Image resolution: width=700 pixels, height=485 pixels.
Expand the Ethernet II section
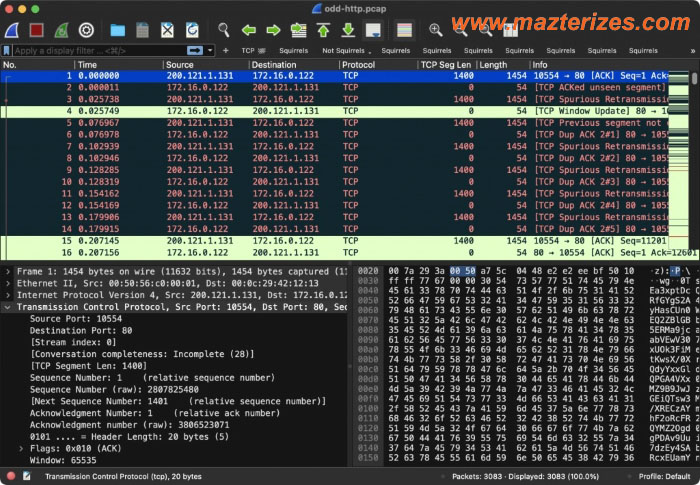pos(8,283)
